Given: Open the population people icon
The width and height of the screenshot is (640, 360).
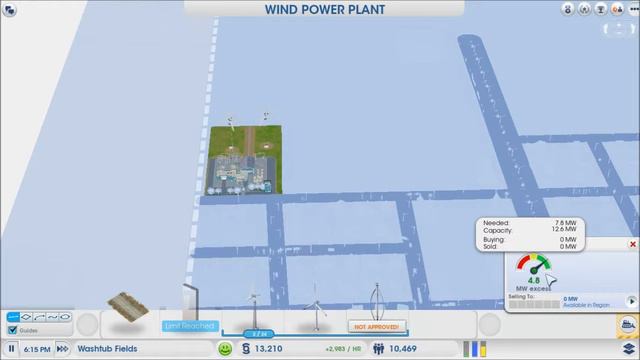Looking at the screenshot, I should click(378, 349).
